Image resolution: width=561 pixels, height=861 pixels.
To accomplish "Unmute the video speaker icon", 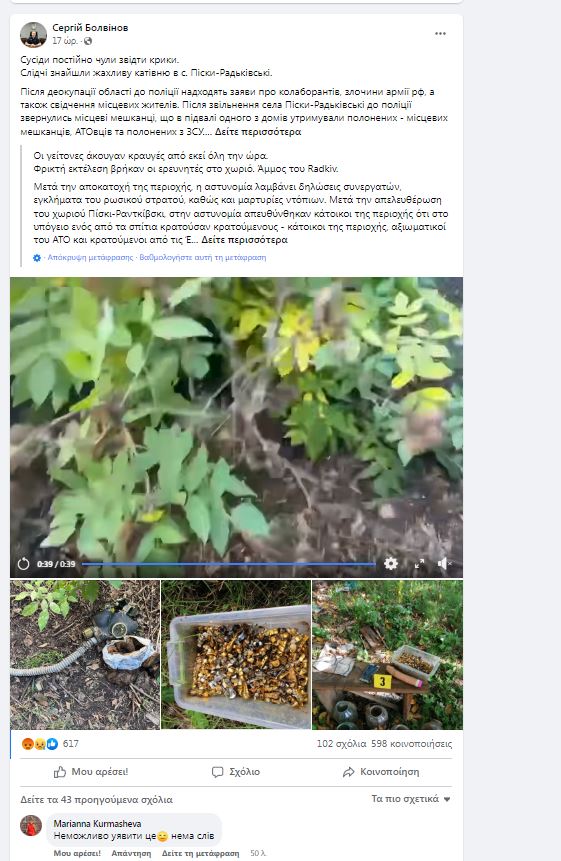I will coord(444,563).
